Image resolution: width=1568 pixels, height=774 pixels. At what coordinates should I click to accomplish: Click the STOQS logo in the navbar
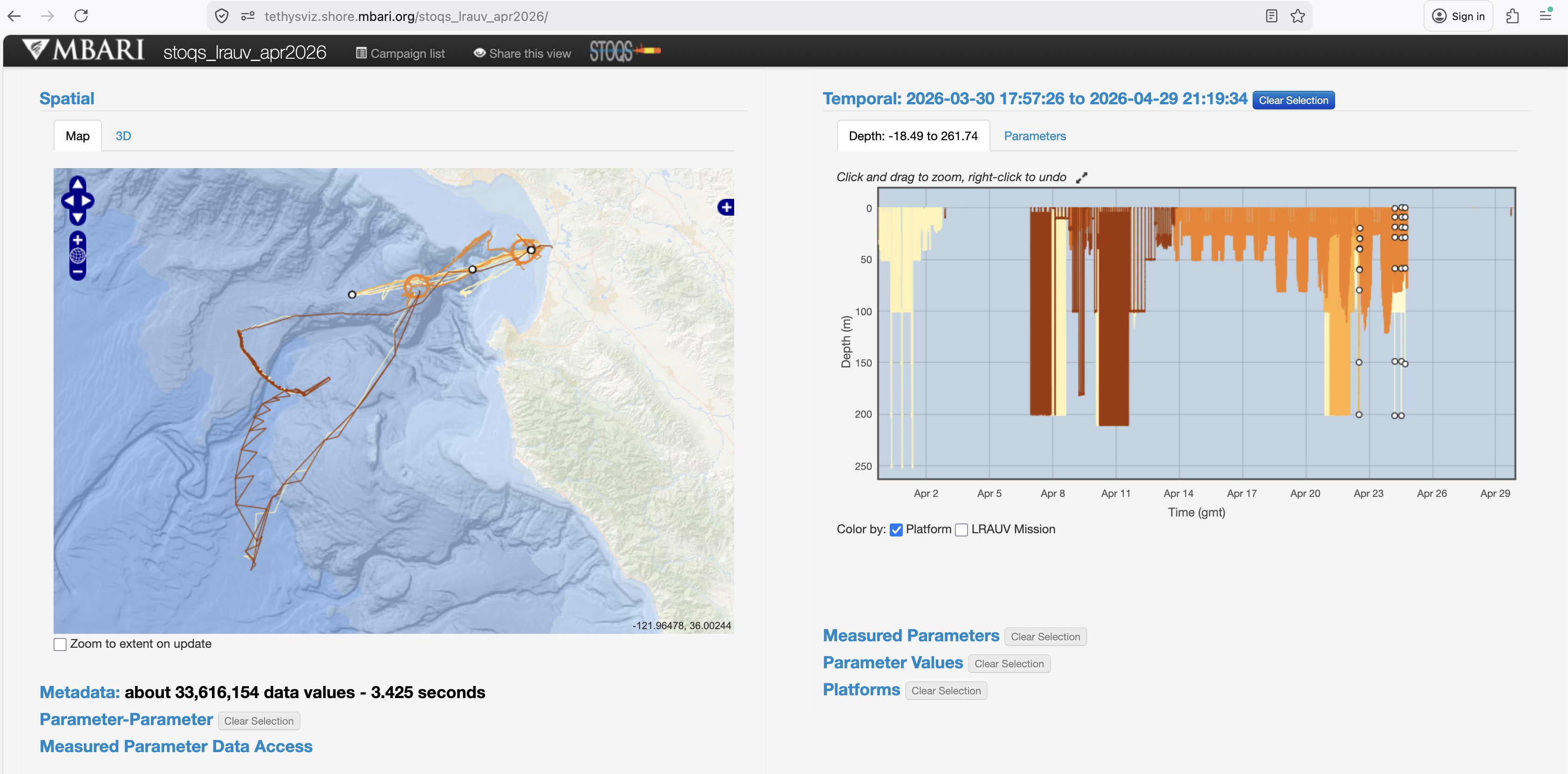(x=625, y=51)
